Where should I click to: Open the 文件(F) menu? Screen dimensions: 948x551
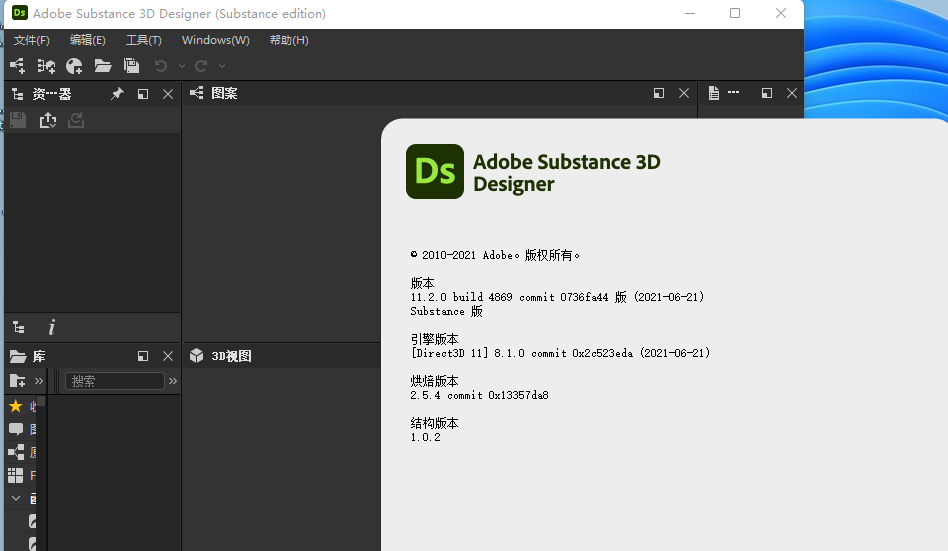31,40
